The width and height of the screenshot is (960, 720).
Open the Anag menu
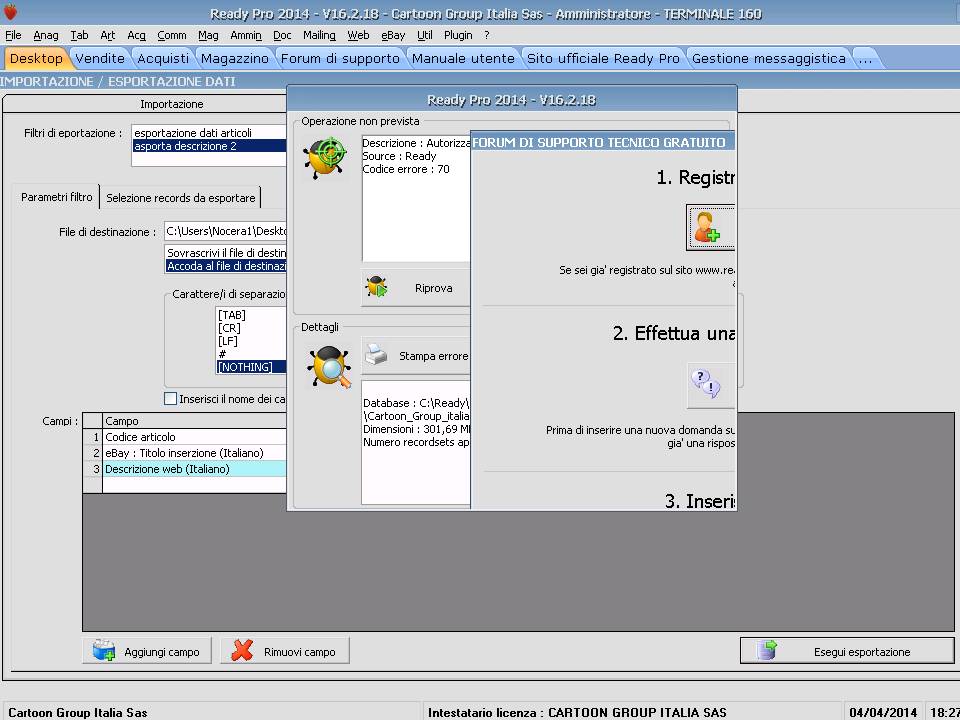(46, 36)
